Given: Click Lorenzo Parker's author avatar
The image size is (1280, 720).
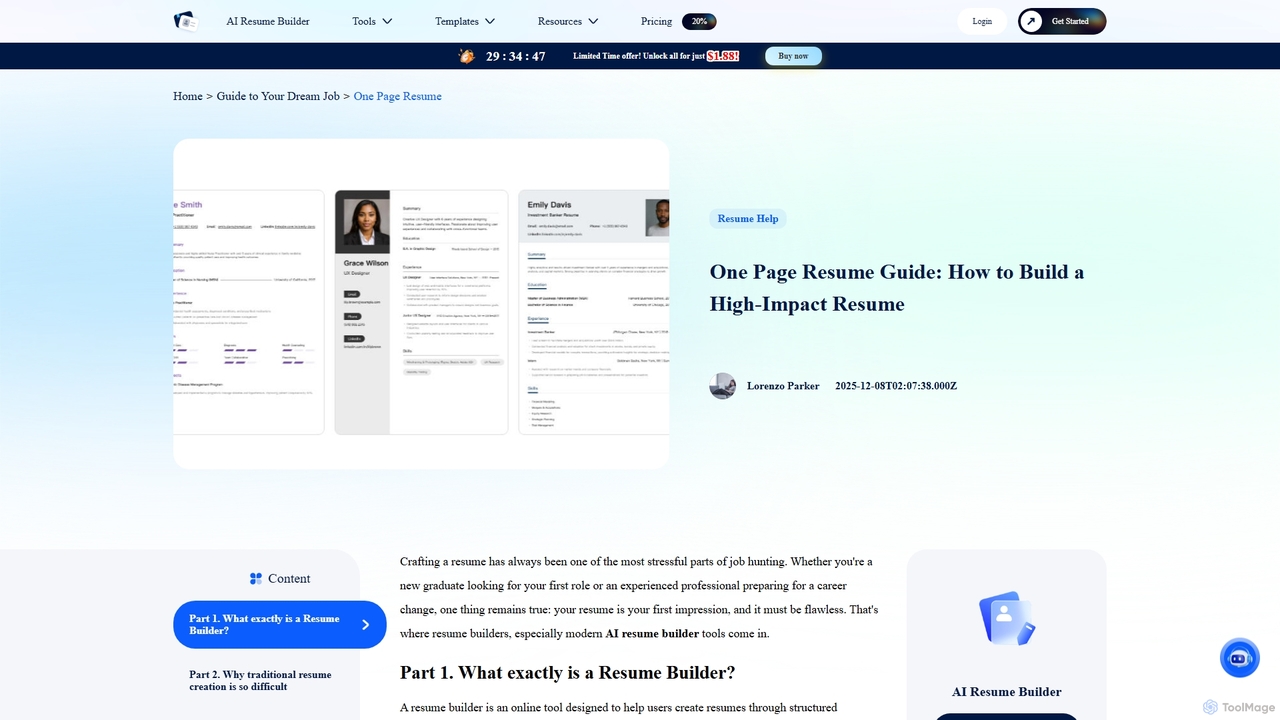Looking at the screenshot, I should (722, 386).
